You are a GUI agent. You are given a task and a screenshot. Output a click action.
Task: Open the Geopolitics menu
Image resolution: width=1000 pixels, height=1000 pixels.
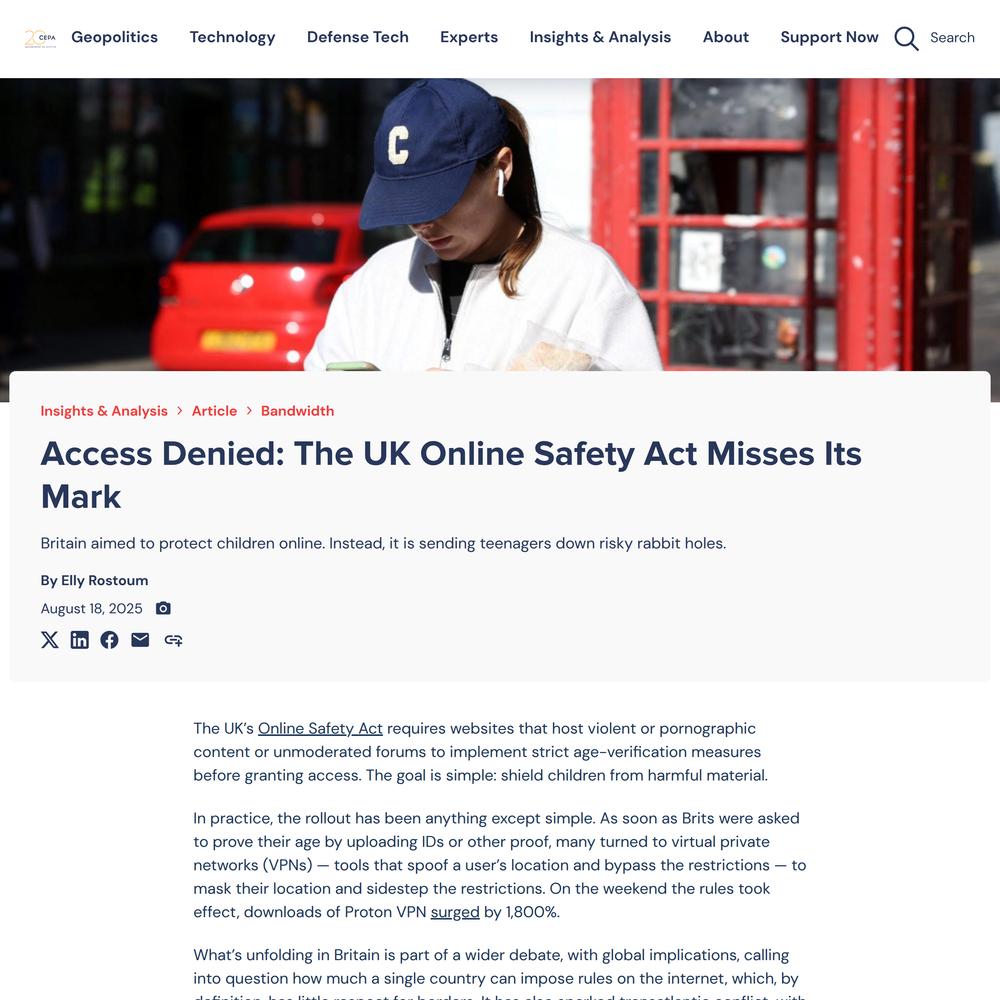pos(115,37)
